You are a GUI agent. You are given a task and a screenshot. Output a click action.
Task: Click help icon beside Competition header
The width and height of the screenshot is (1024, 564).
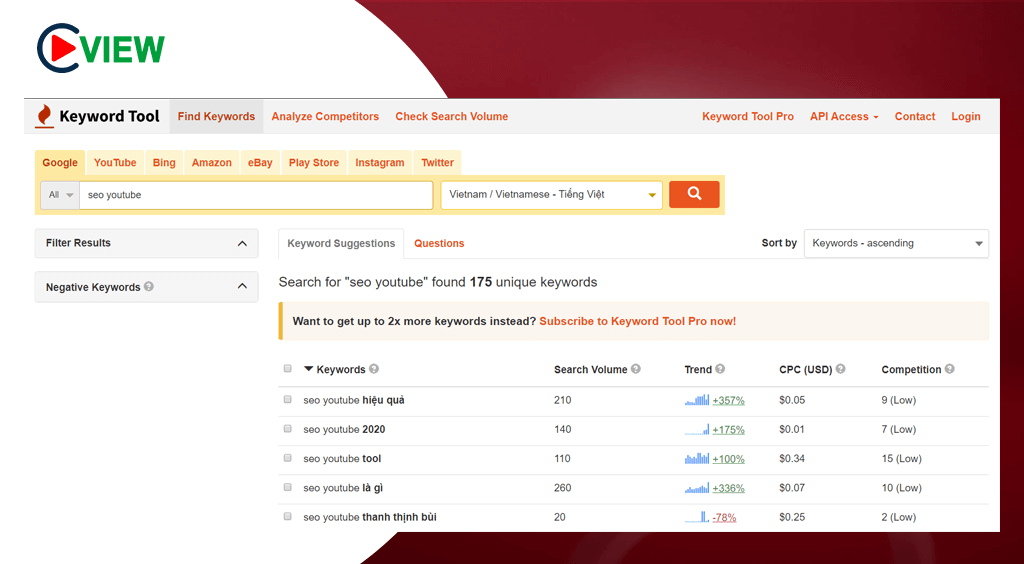coord(950,369)
